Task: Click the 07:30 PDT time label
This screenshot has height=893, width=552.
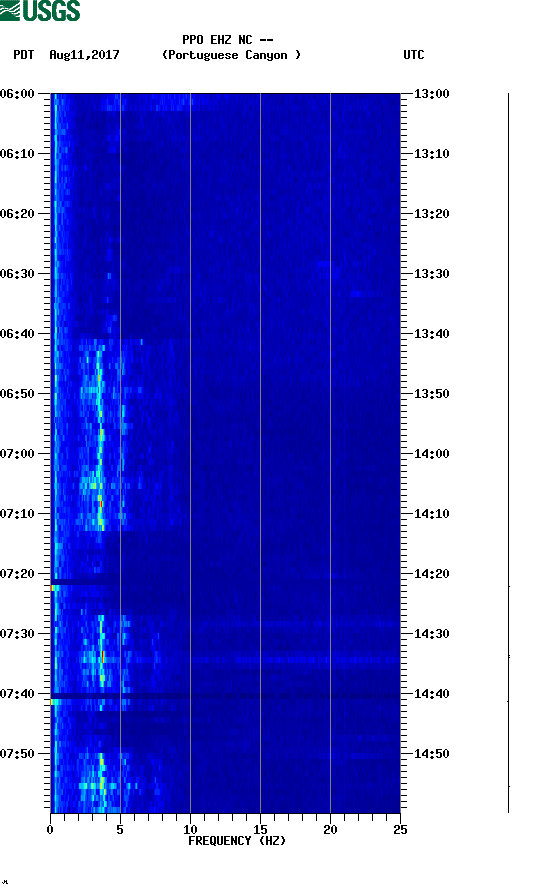Action: 18,633
